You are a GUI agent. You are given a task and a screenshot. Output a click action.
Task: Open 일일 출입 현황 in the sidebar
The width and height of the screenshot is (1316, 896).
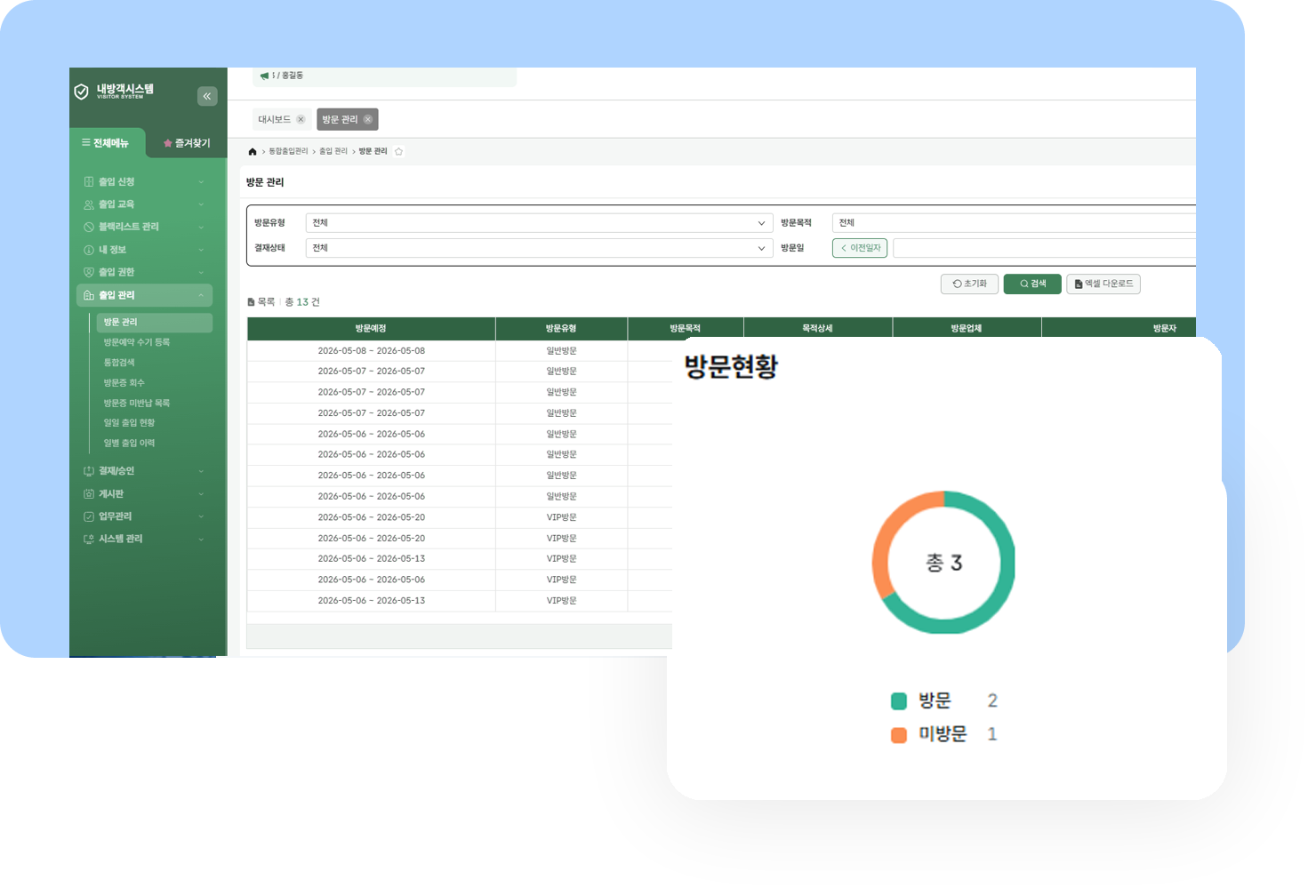pos(129,423)
